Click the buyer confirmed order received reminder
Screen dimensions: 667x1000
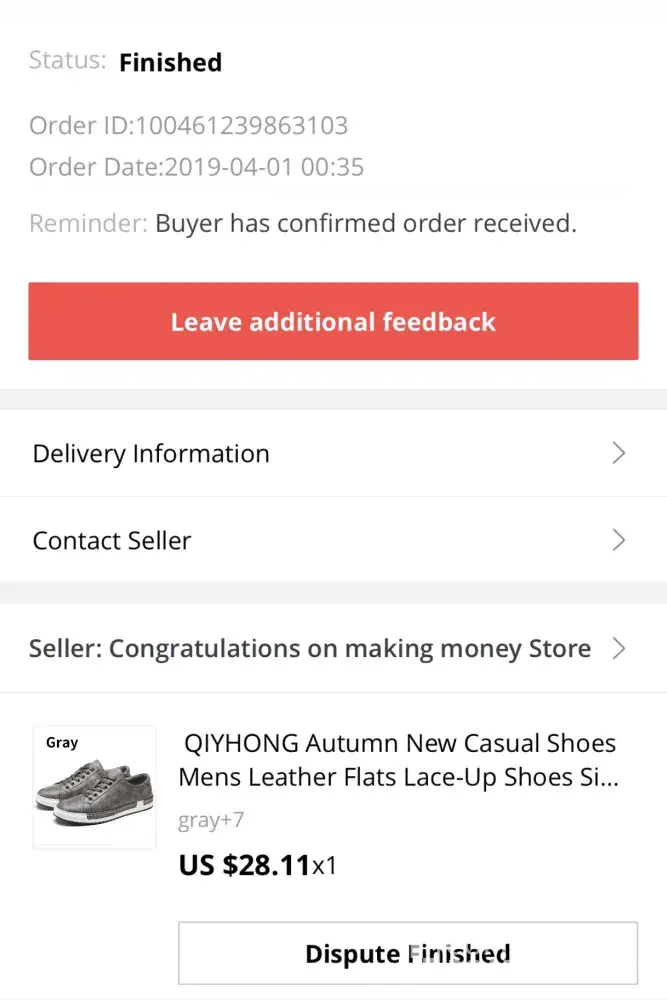(365, 223)
